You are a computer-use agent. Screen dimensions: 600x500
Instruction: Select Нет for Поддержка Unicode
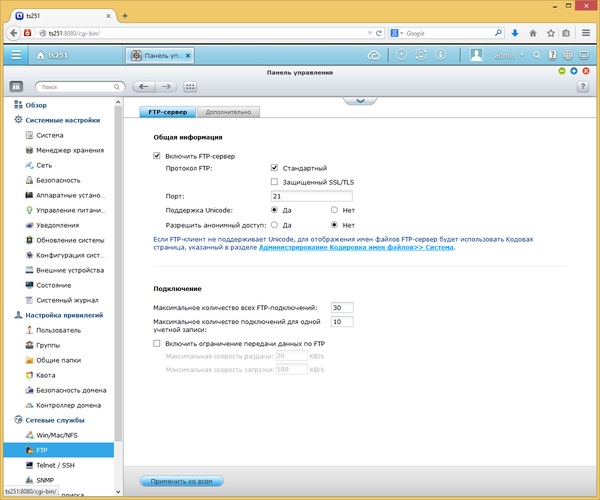coord(334,210)
